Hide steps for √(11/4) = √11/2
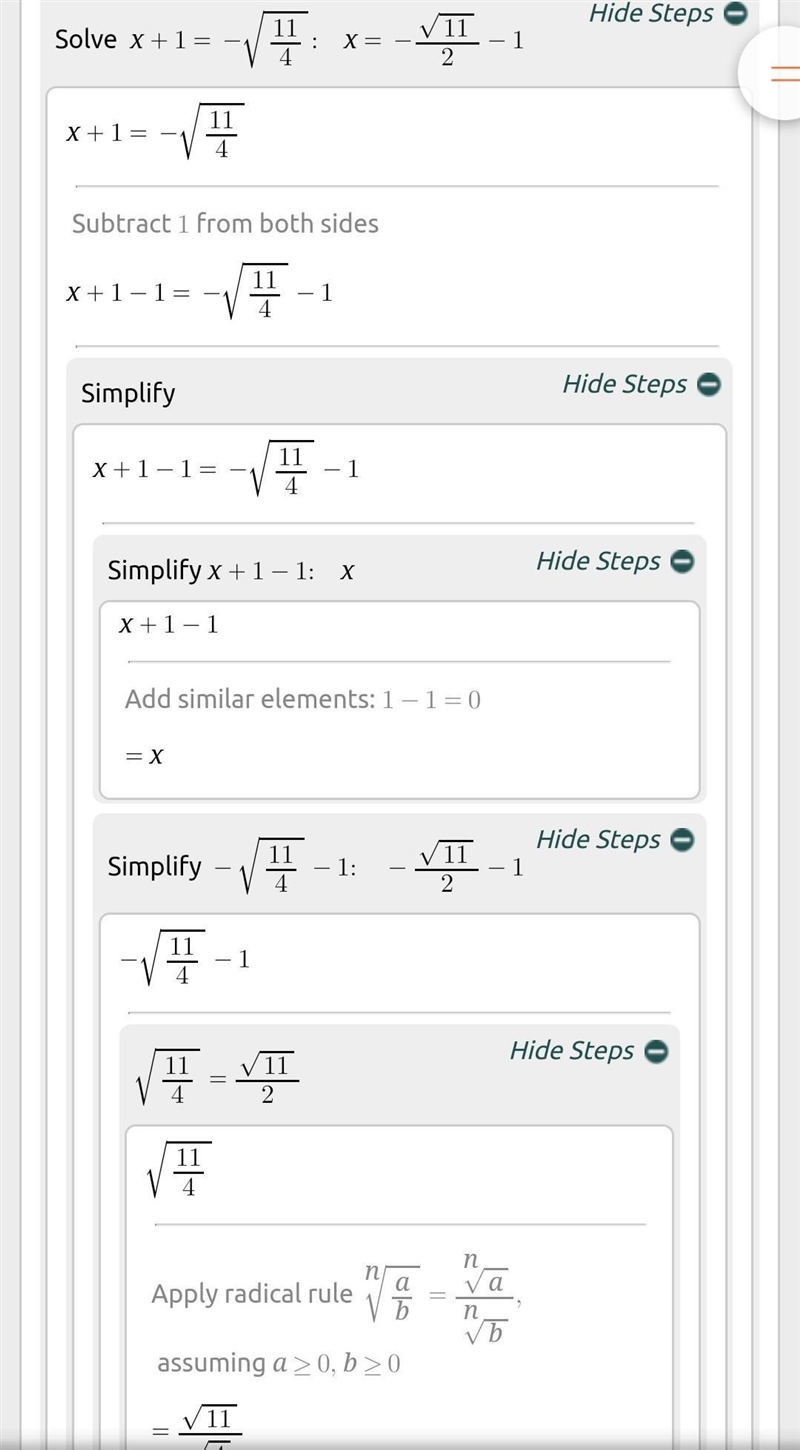The width and height of the screenshot is (800, 1450). pos(572,1050)
